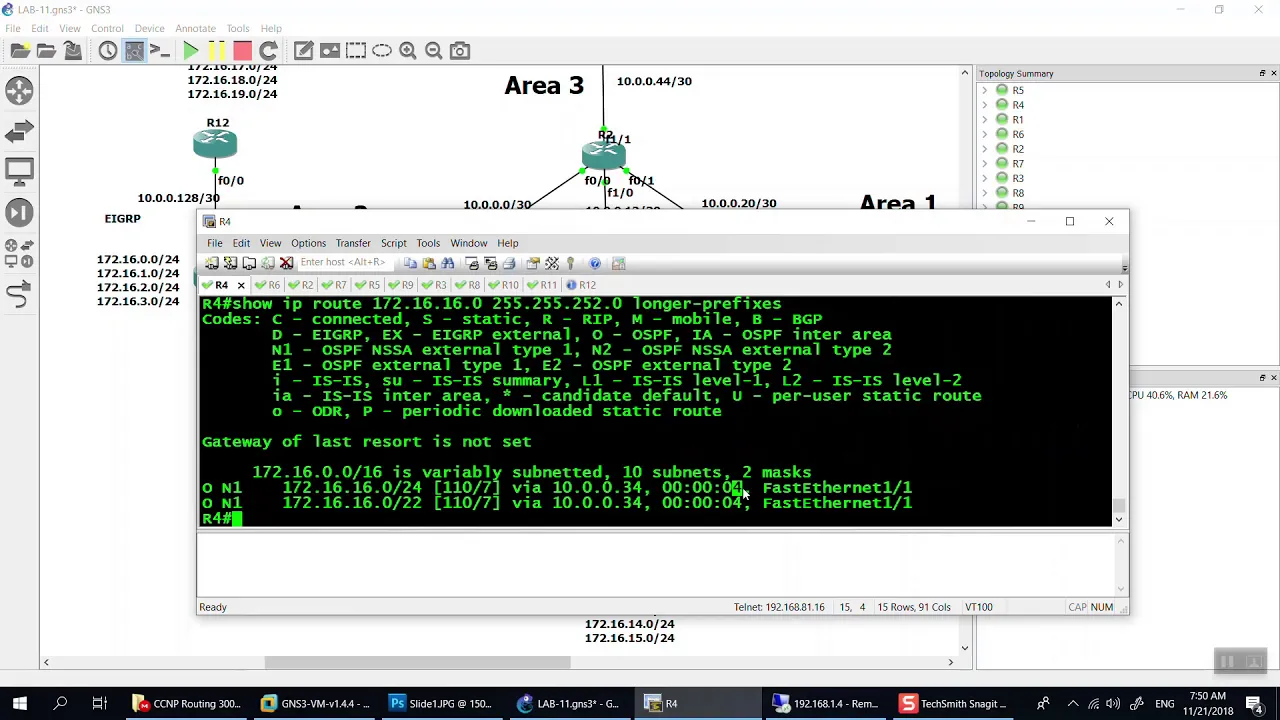Select the draw rectangle tool
Viewport: 1280px width, 720px height.
pos(356,51)
